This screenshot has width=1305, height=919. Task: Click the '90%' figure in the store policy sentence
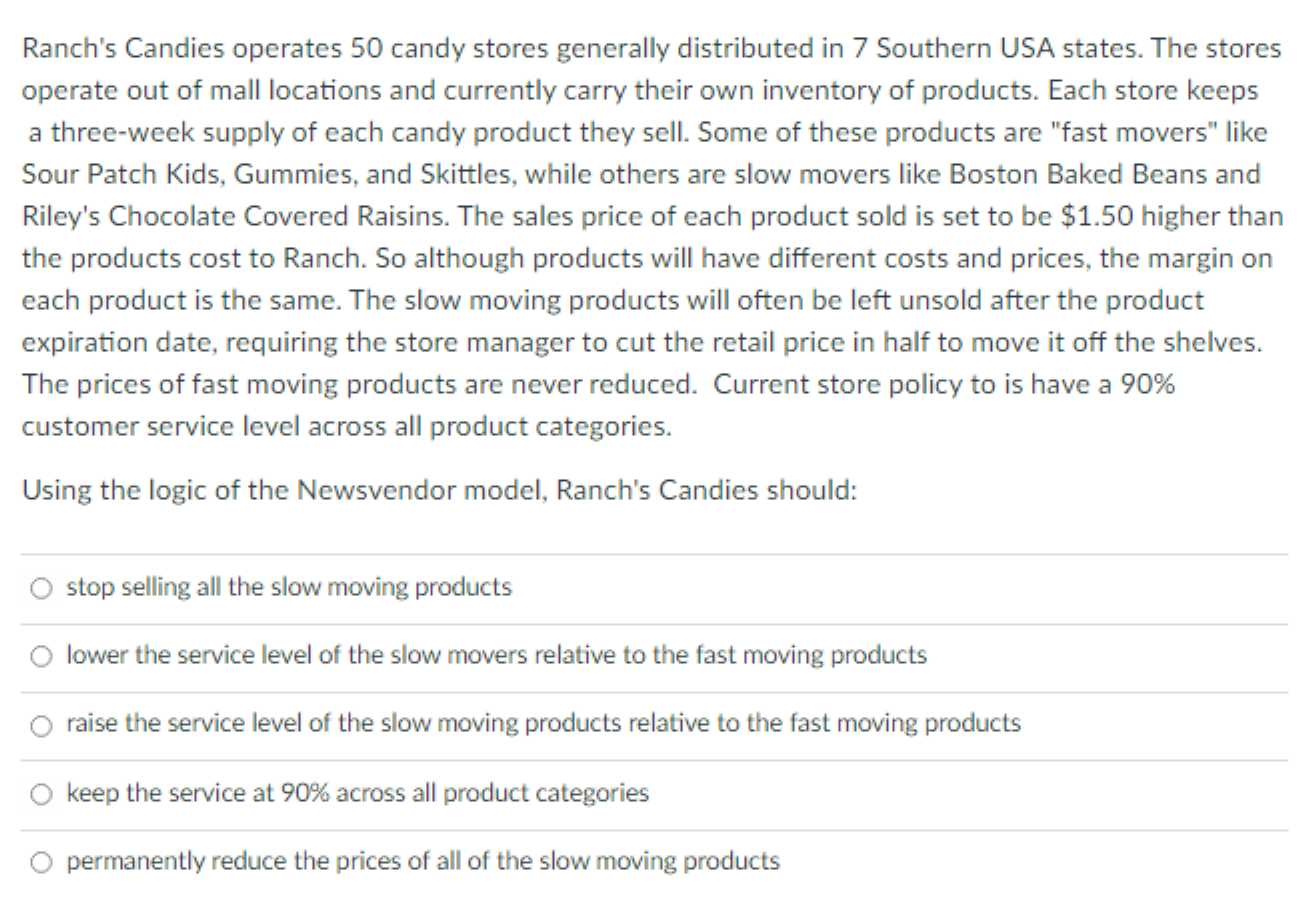tap(1148, 384)
